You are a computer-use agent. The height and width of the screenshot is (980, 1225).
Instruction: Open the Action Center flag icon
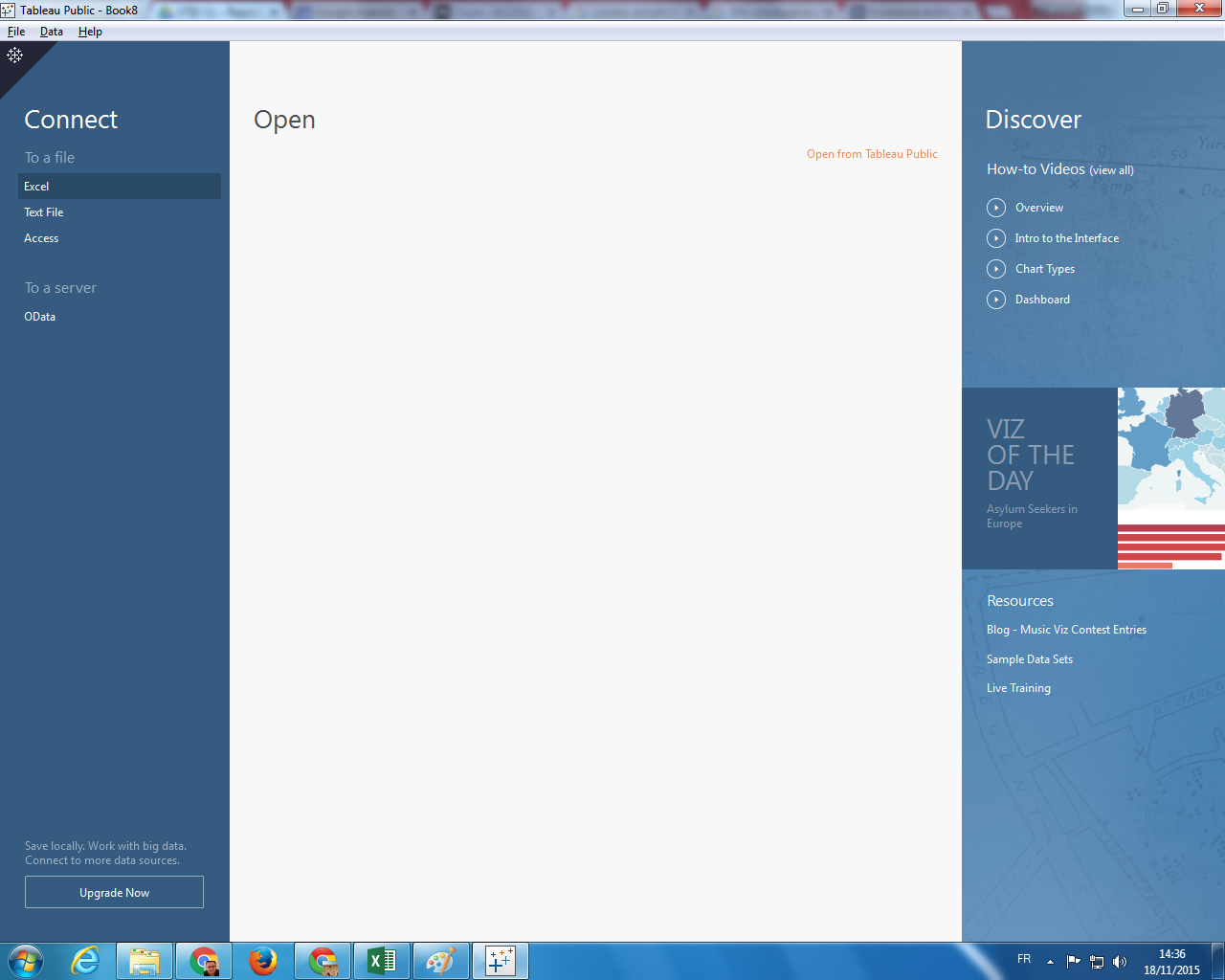(x=1073, y=962)
